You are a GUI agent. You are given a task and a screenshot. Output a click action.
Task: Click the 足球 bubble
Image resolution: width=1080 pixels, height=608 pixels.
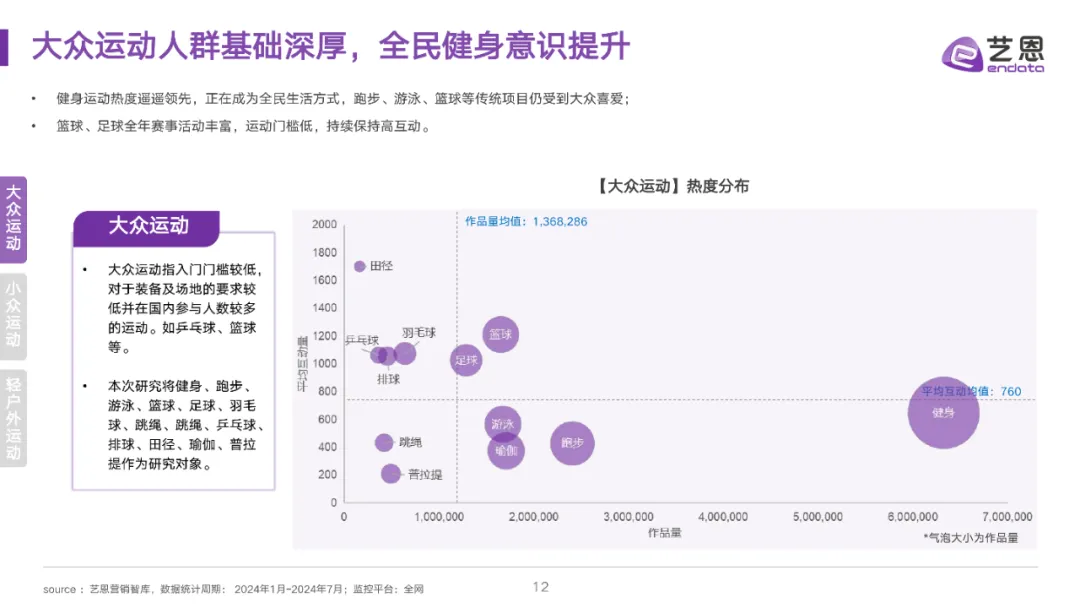point(468,360)
